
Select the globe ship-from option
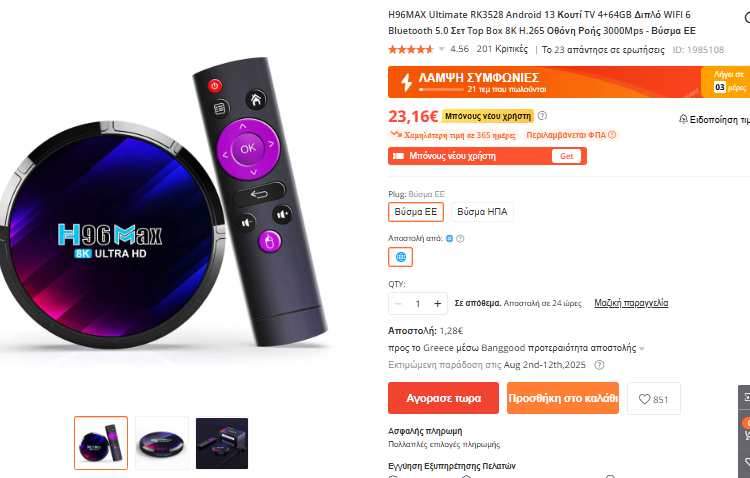coord(400,257)
